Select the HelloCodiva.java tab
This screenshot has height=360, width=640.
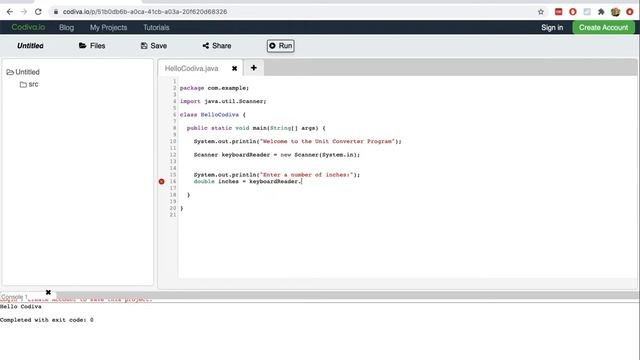point(191,68)
